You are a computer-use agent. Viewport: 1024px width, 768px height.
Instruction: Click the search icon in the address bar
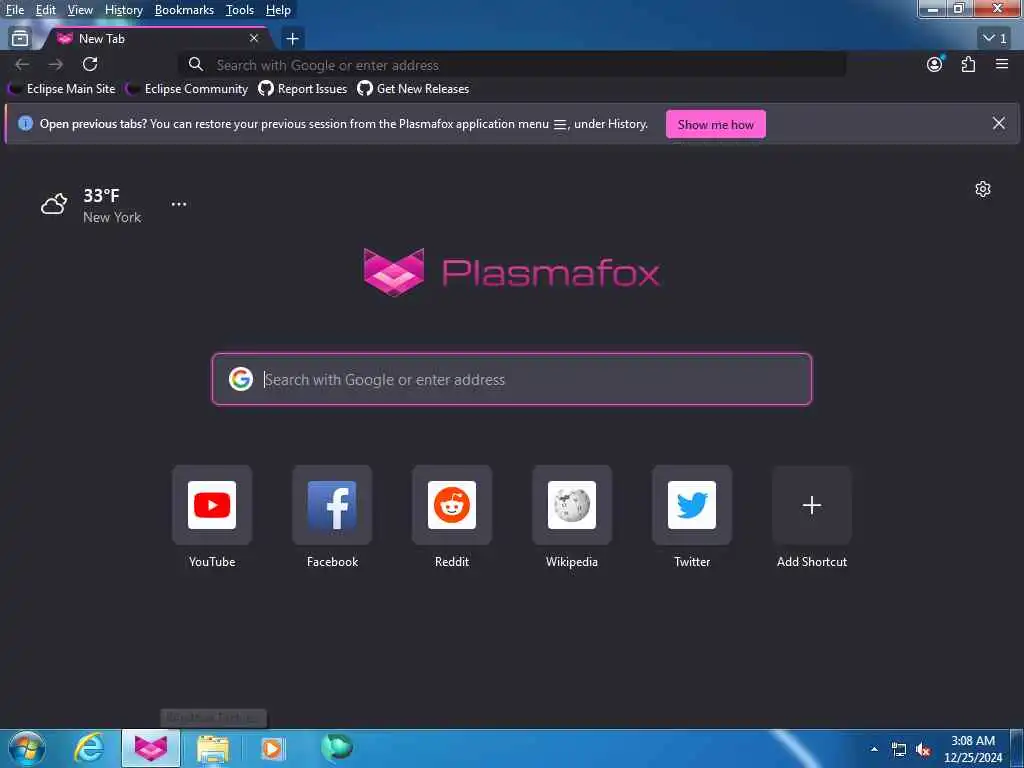coord(195,64)
